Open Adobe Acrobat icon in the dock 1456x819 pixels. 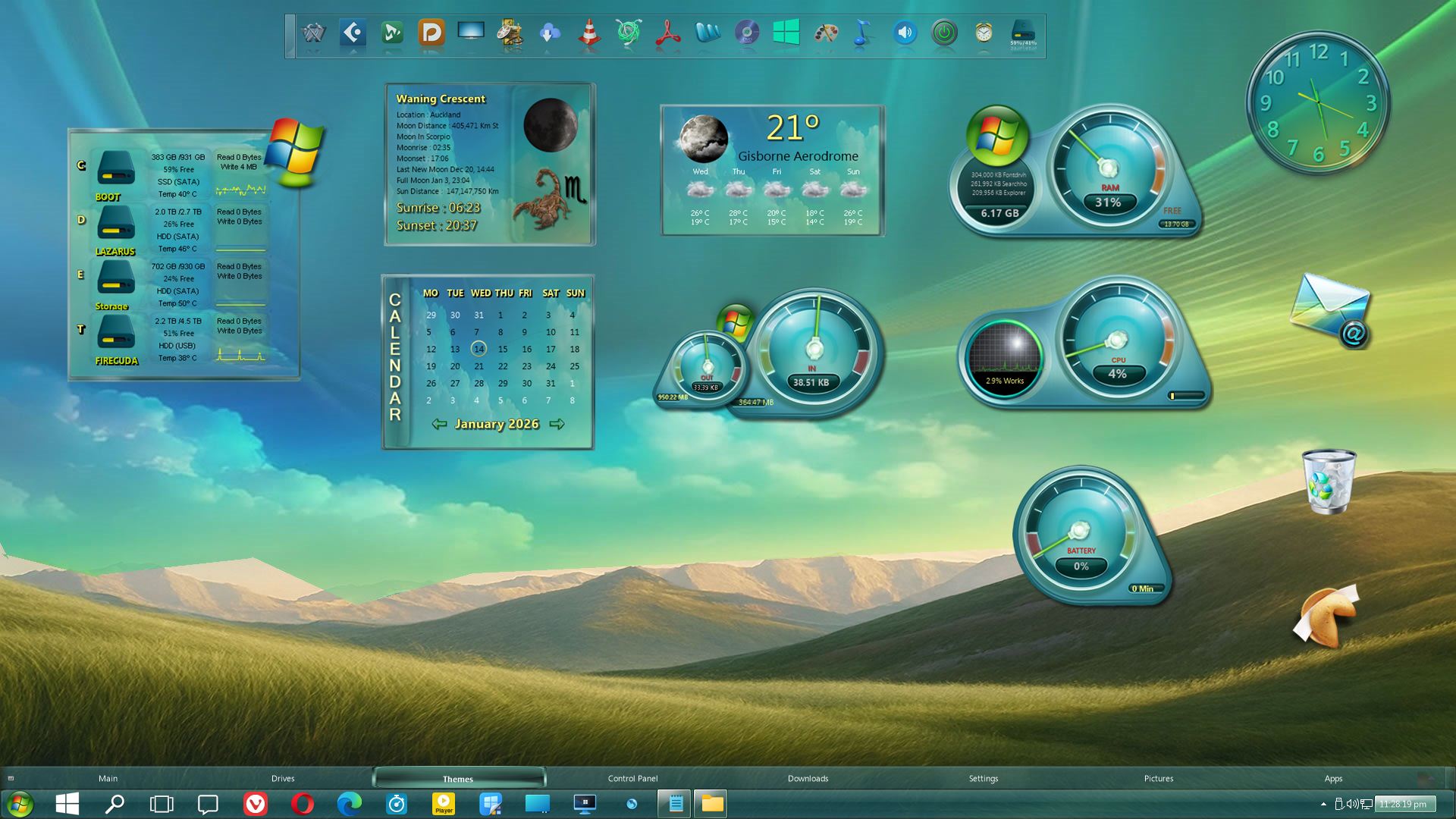click(x=668, y=33)
